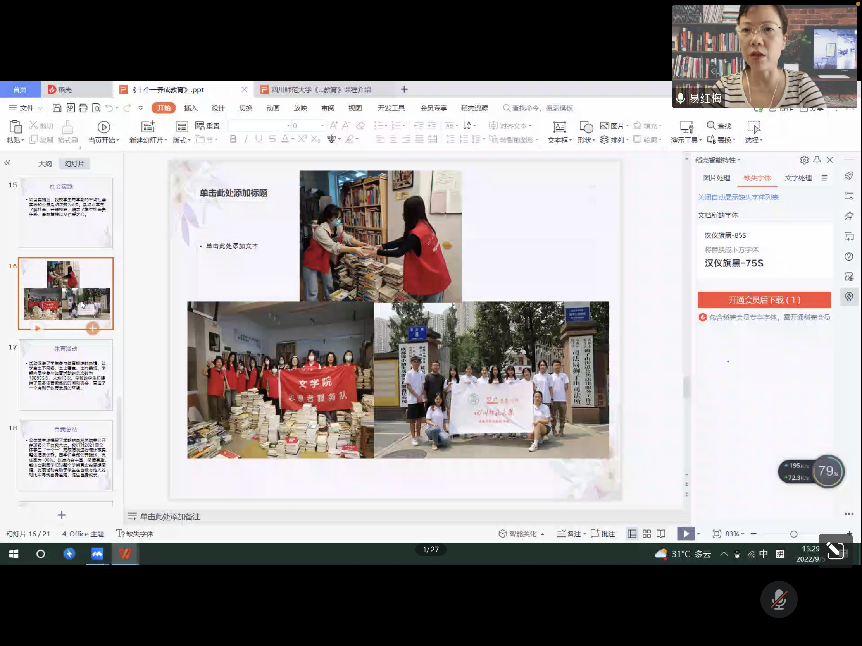This screenshot has width=862, height=646.
Task: Open WPS Office from Windows taskbar
Action: pos(125,554)
